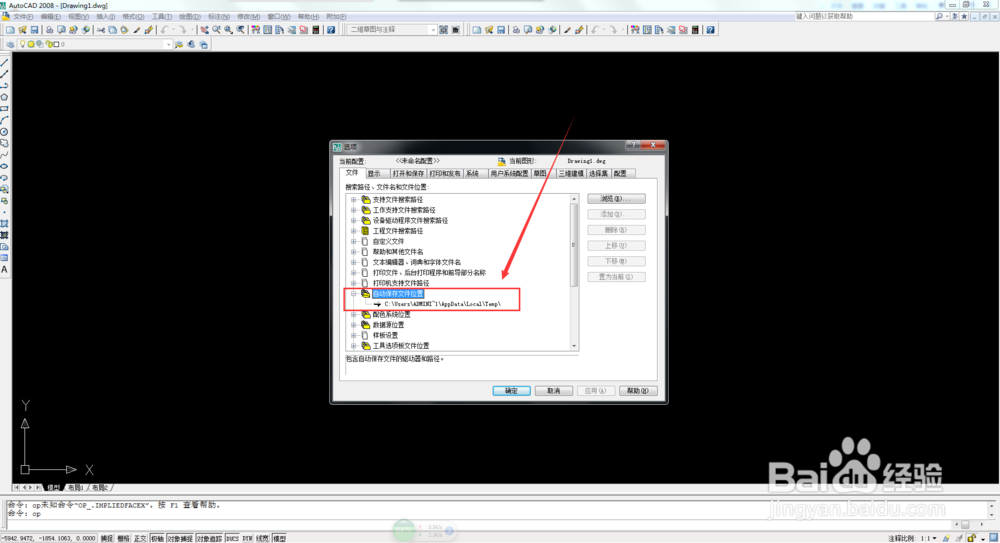
Task: Switch to the 布局1 layout tab
Action: point(75,487)
